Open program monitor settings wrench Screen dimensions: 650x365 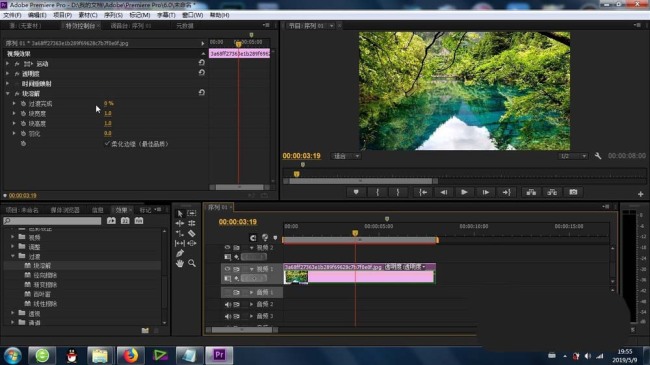[x=598, y=156]
